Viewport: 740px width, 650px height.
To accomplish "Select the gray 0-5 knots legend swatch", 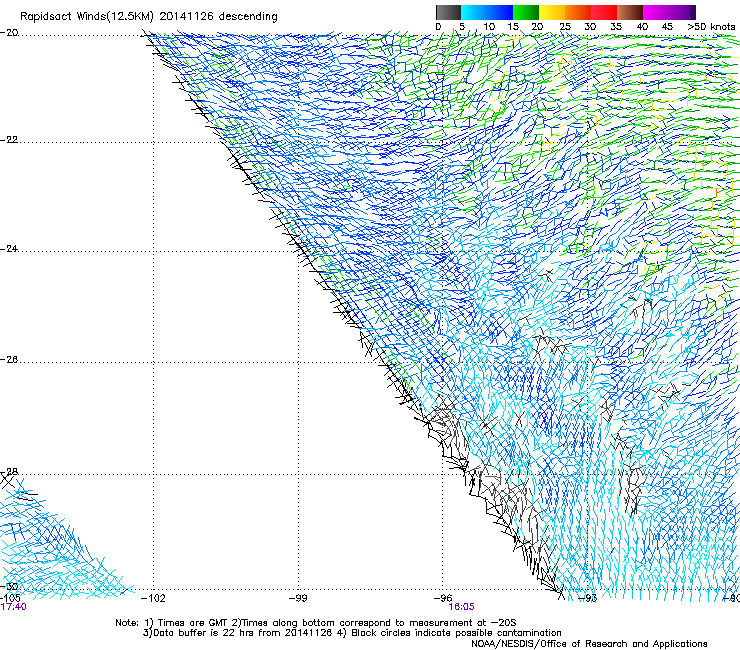I will (448, 12).
